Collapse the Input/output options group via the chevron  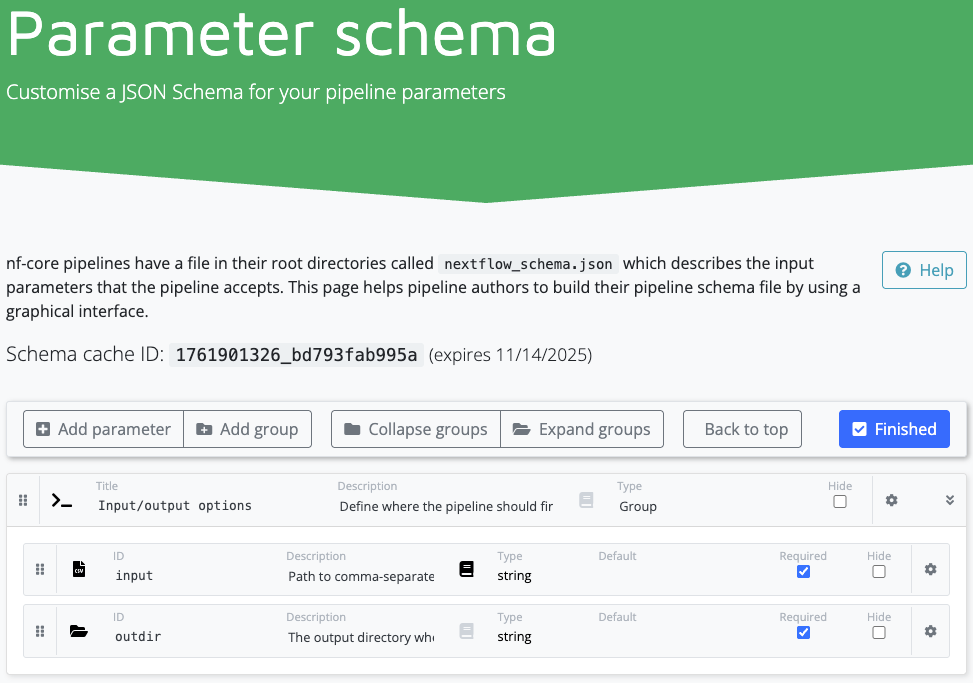948,500
